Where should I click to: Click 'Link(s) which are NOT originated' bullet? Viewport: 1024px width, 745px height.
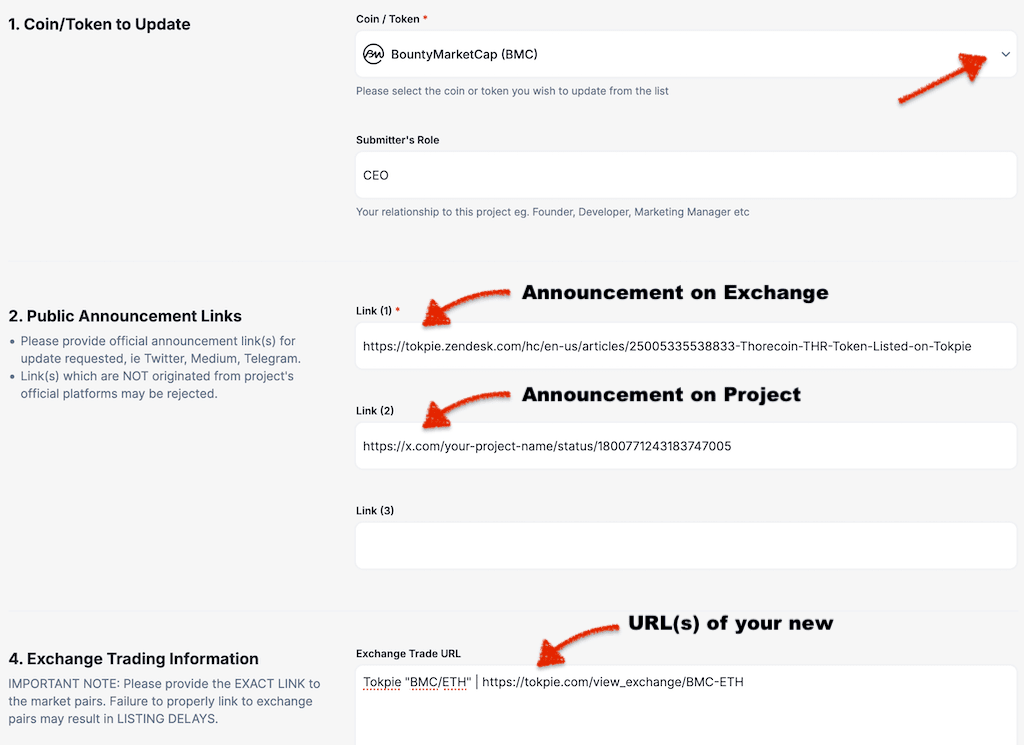[157, 385]
